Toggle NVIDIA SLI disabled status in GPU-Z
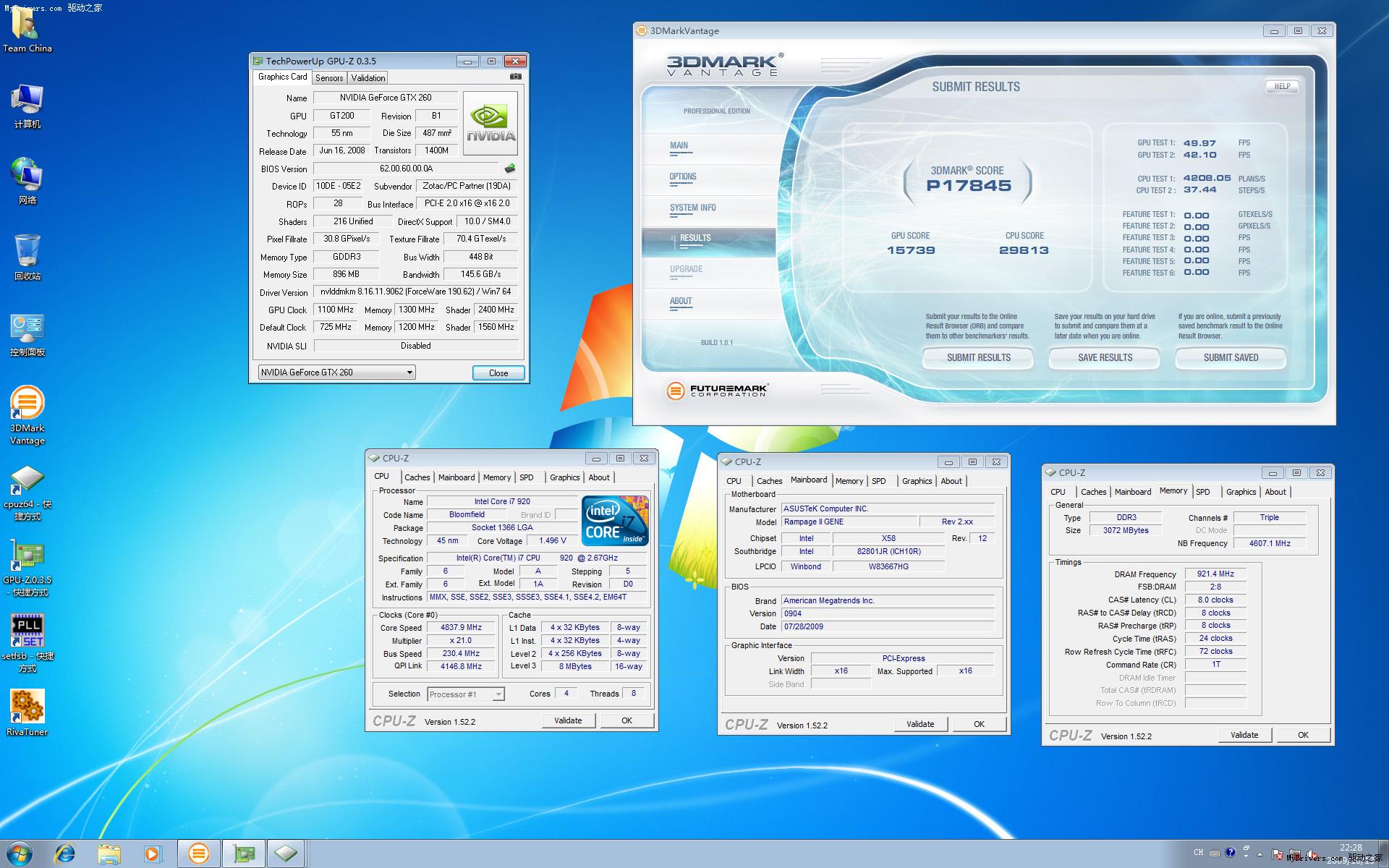The width and height of the screenshot is (1389, 868). click(x=413, y=345)
